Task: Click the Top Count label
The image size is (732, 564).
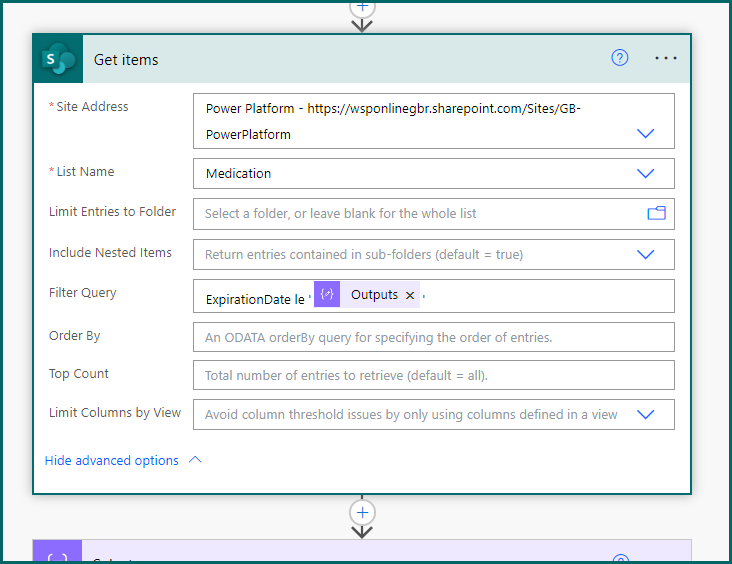Action: (78, 374)
